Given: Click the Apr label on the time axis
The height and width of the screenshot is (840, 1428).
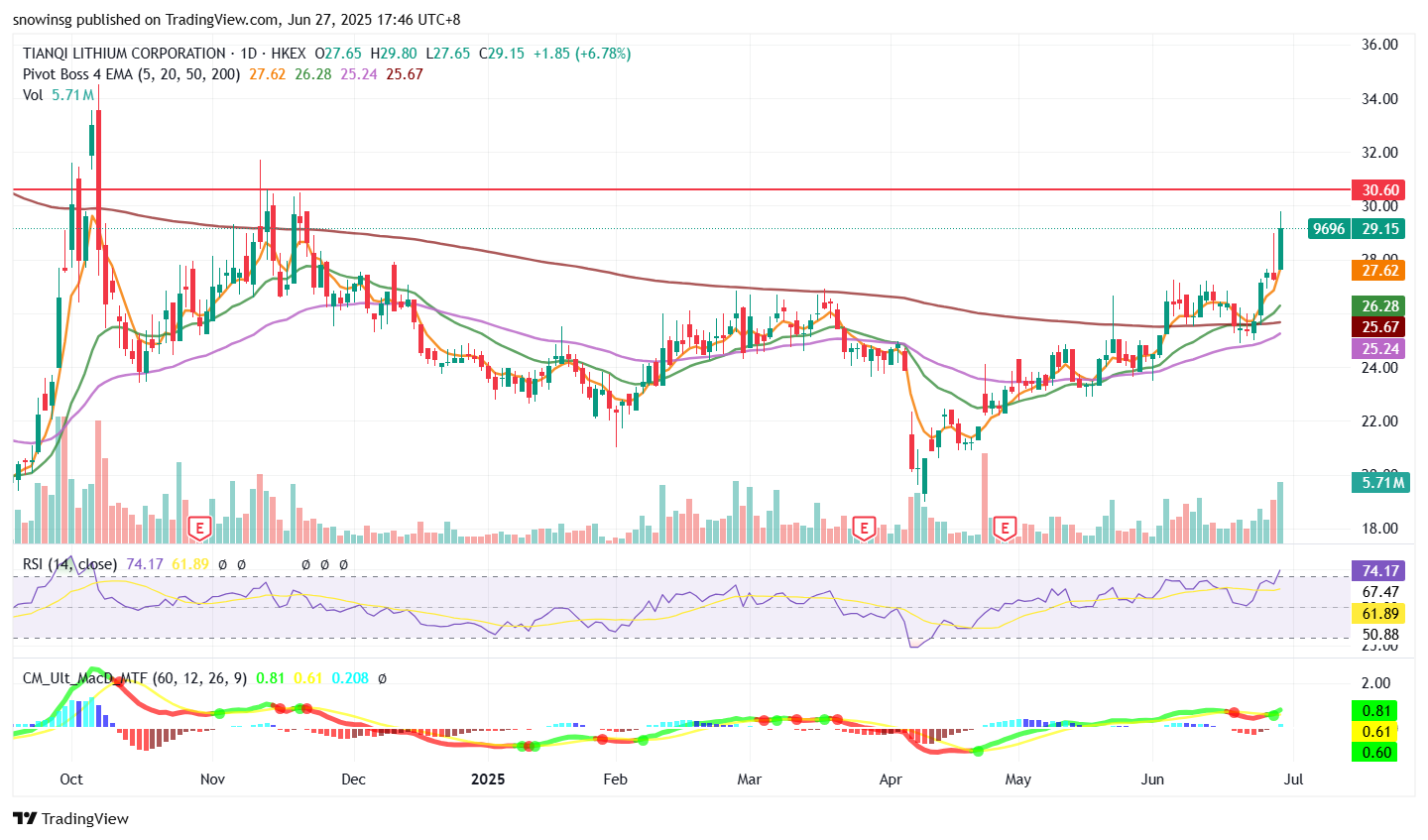Looking at the screenshot, I should [891, 780].
